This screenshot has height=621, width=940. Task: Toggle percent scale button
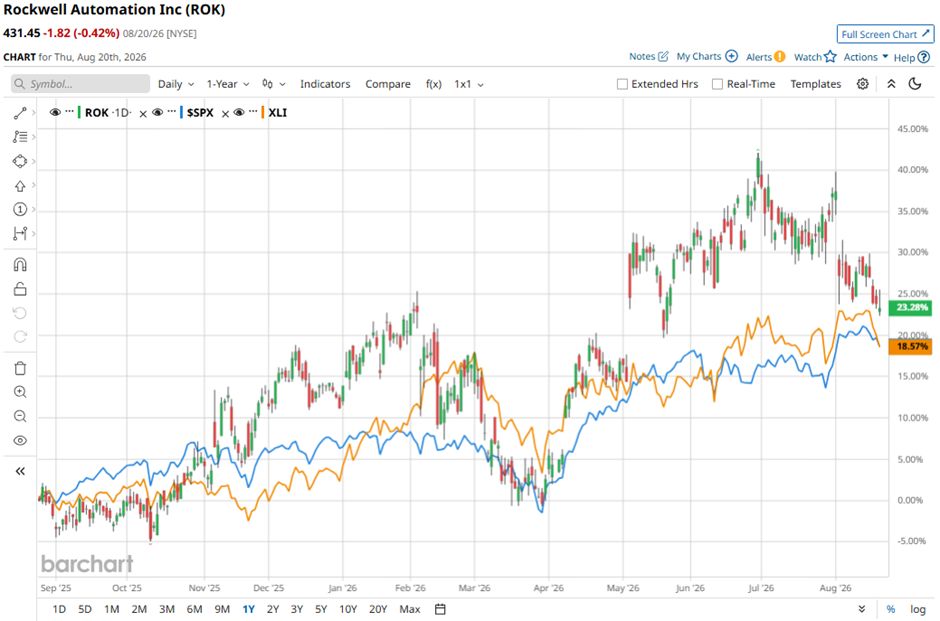(891, 609)
